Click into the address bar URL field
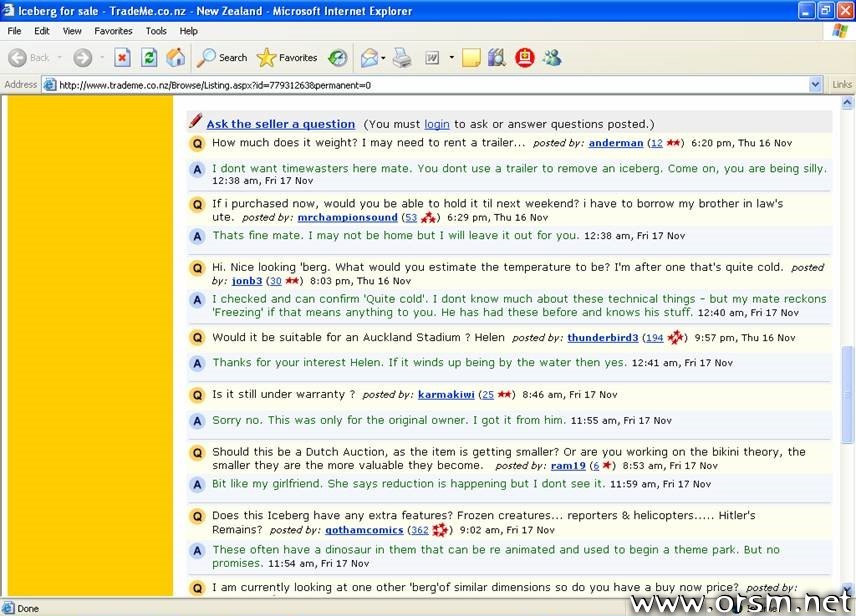 click(x=431, y=85)
